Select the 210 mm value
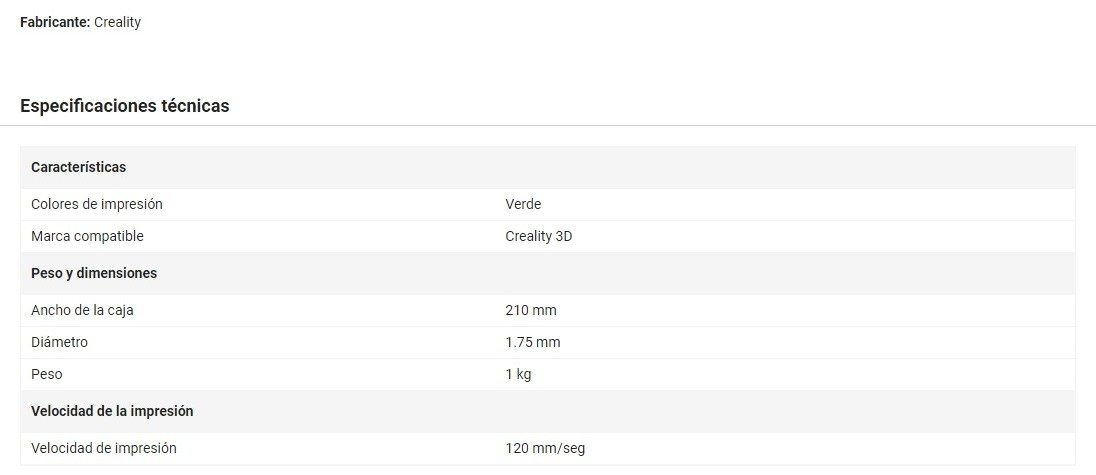The image size is (1096, 475). point(531,310)
